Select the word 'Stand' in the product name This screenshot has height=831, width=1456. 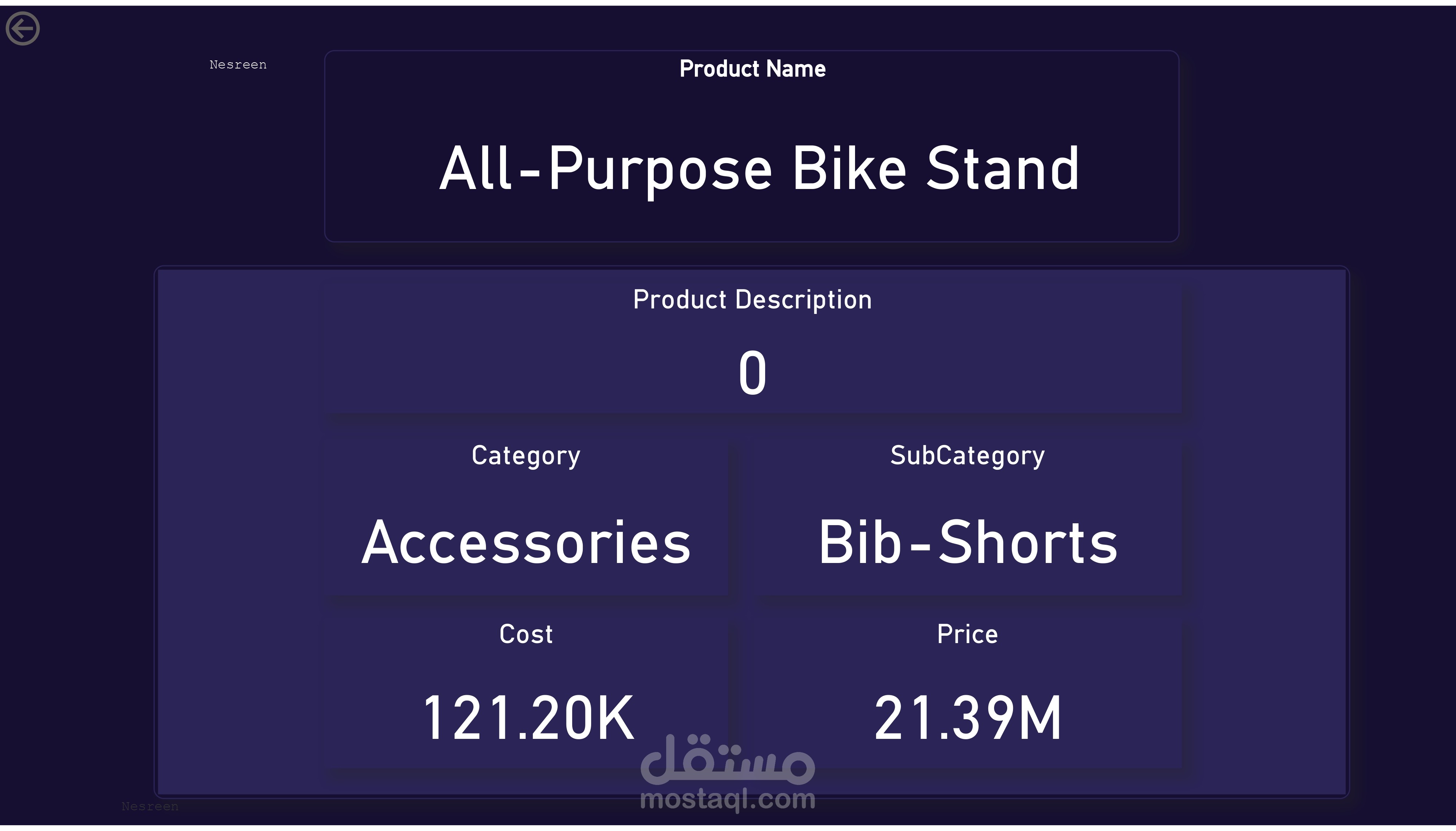point(1002,168)
